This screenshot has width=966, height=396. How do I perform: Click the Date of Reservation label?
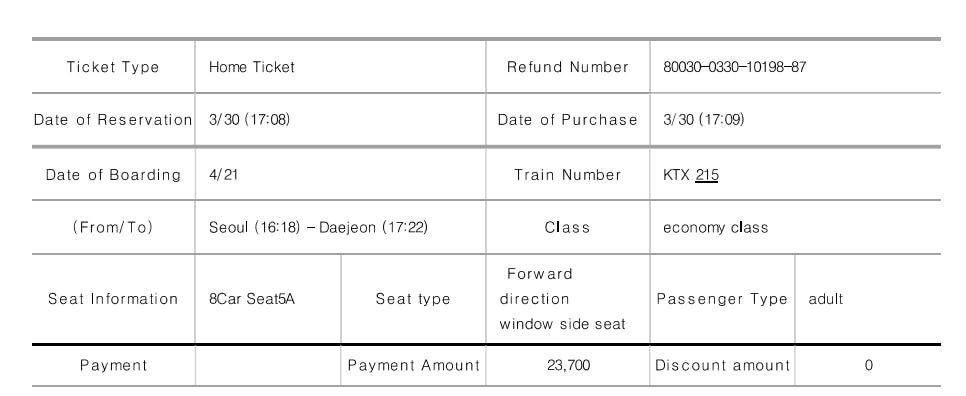113,119
